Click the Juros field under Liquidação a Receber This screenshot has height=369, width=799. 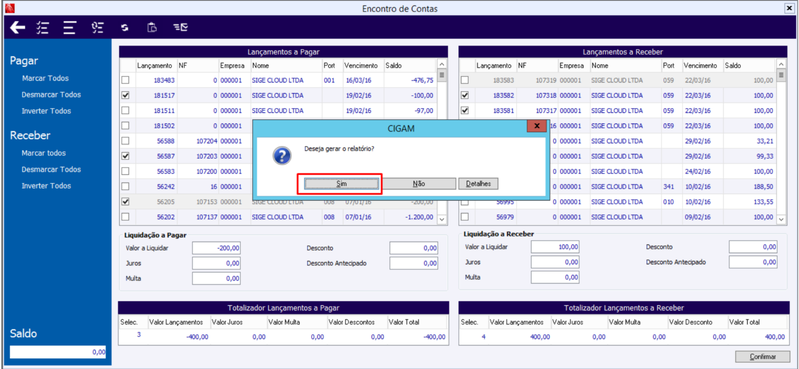pos(555,262)
